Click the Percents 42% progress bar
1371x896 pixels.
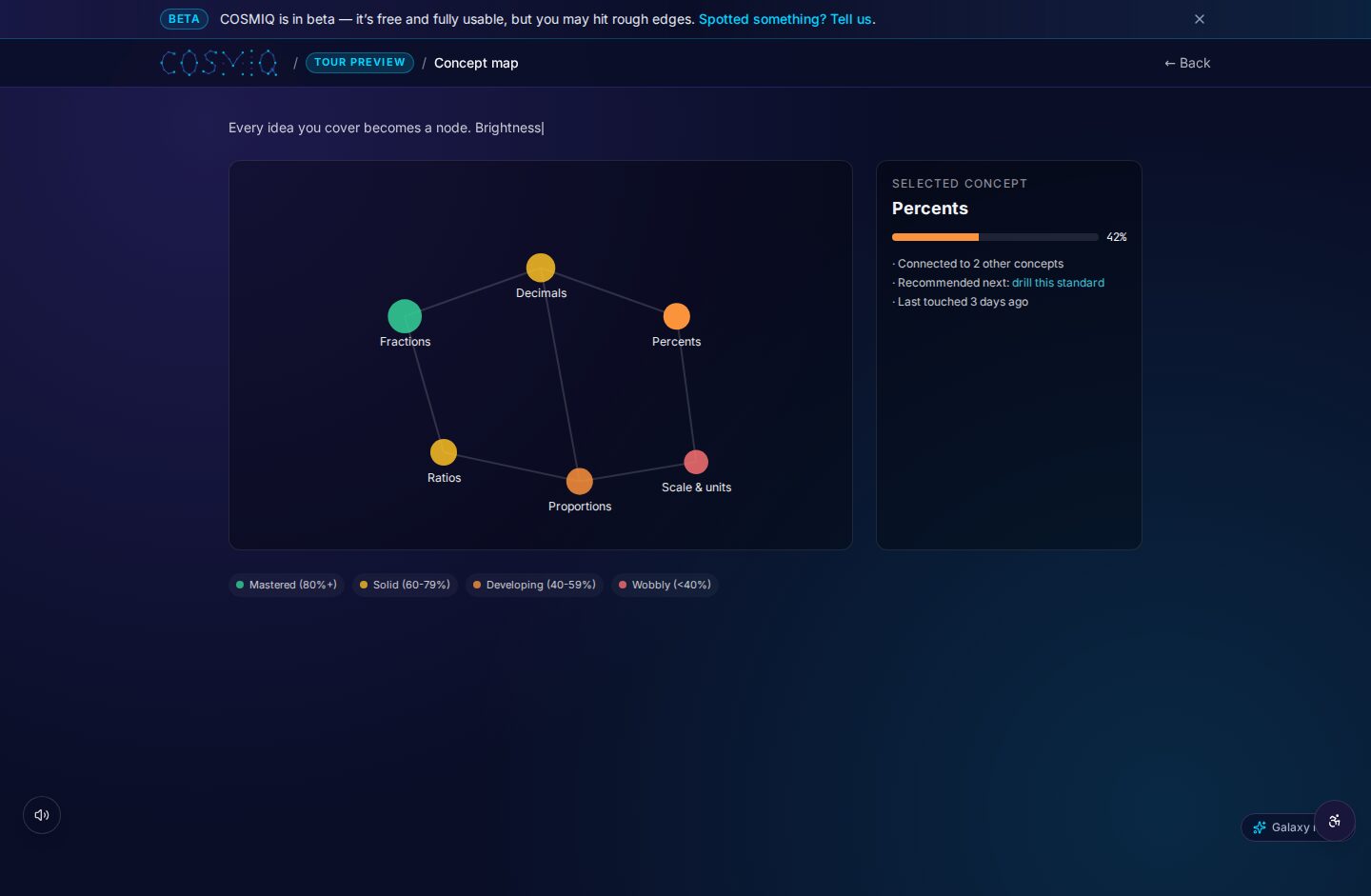(995, 237)
